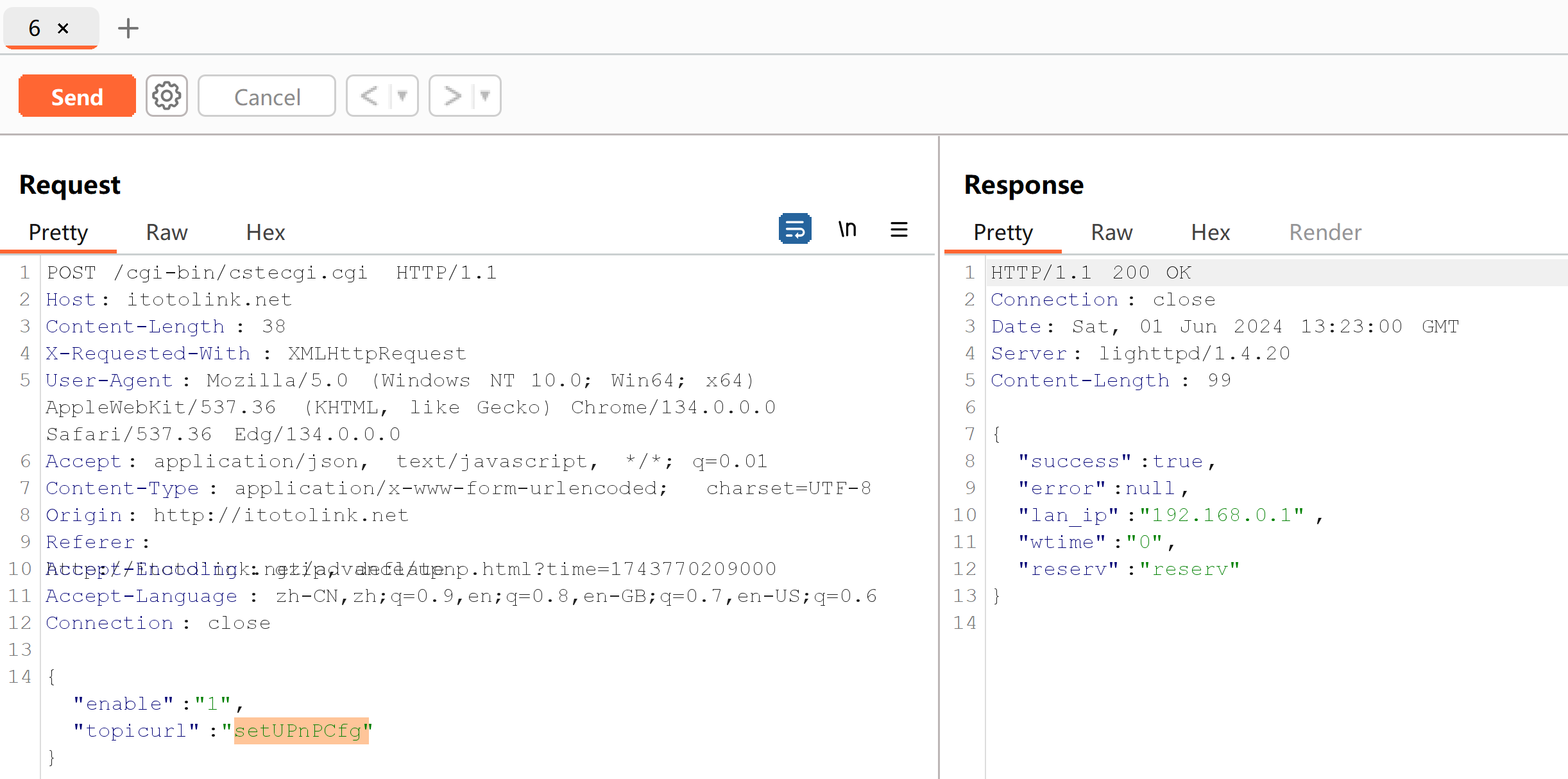Switch Request view to Hex tab
Viewport: 1568px width, 779px height.
[266, 232]
